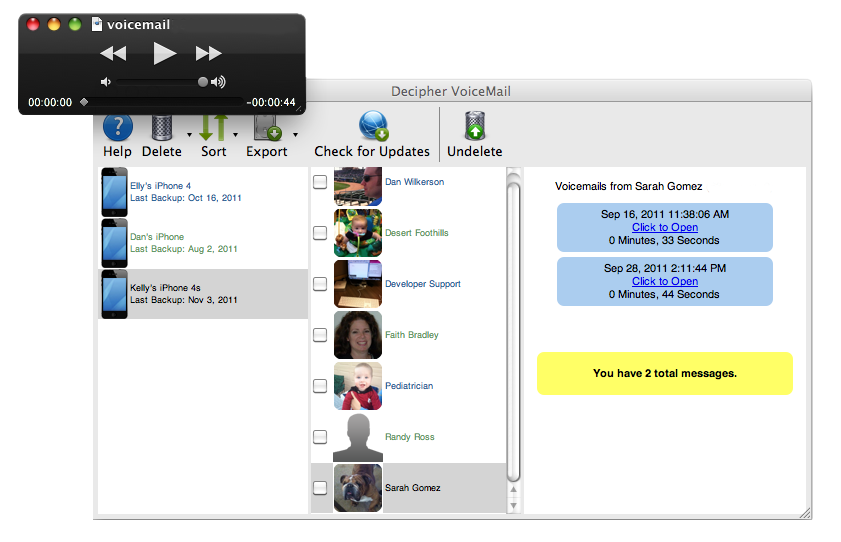Click the playback position marker
Screen dimensions: 841x542
coord(84,102)
